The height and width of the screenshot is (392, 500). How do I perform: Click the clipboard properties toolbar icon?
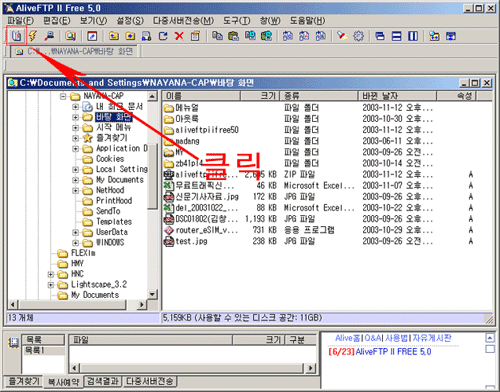point(195,36)
